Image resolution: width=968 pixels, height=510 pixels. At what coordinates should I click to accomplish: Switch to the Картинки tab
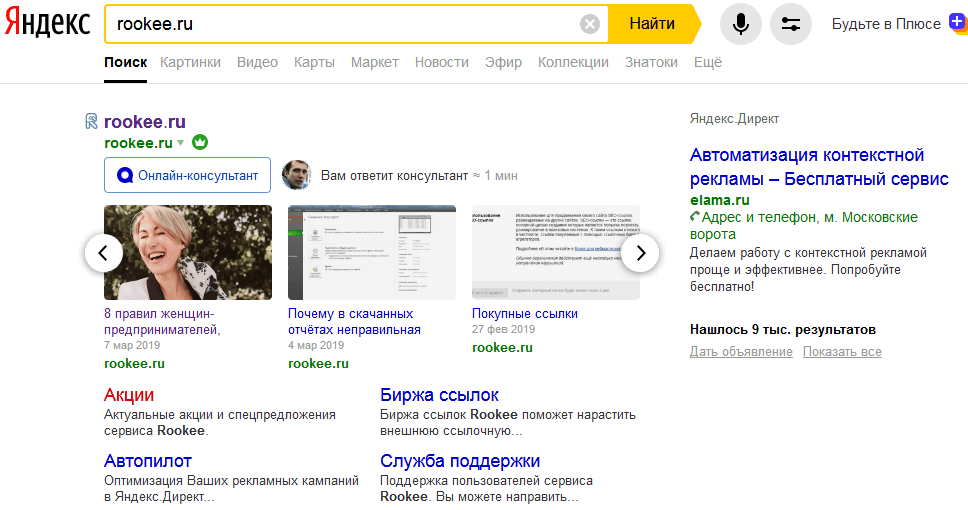pyautogui.click(x=190, y=62)
